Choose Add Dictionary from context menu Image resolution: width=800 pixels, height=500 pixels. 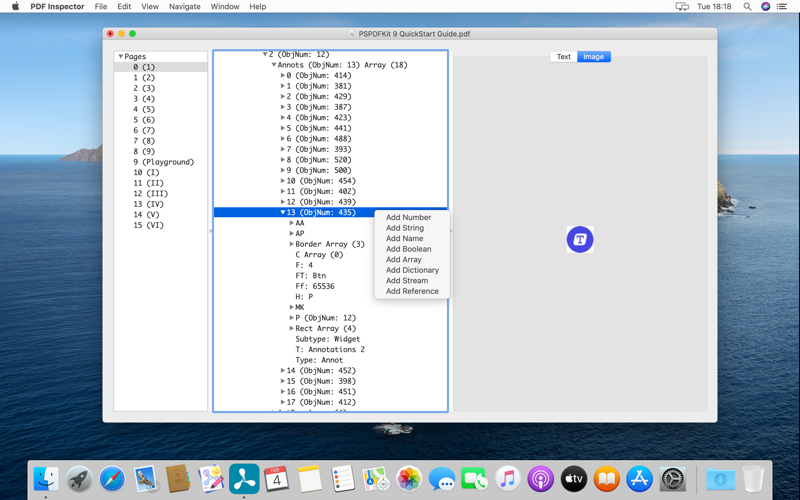[412, 270]
